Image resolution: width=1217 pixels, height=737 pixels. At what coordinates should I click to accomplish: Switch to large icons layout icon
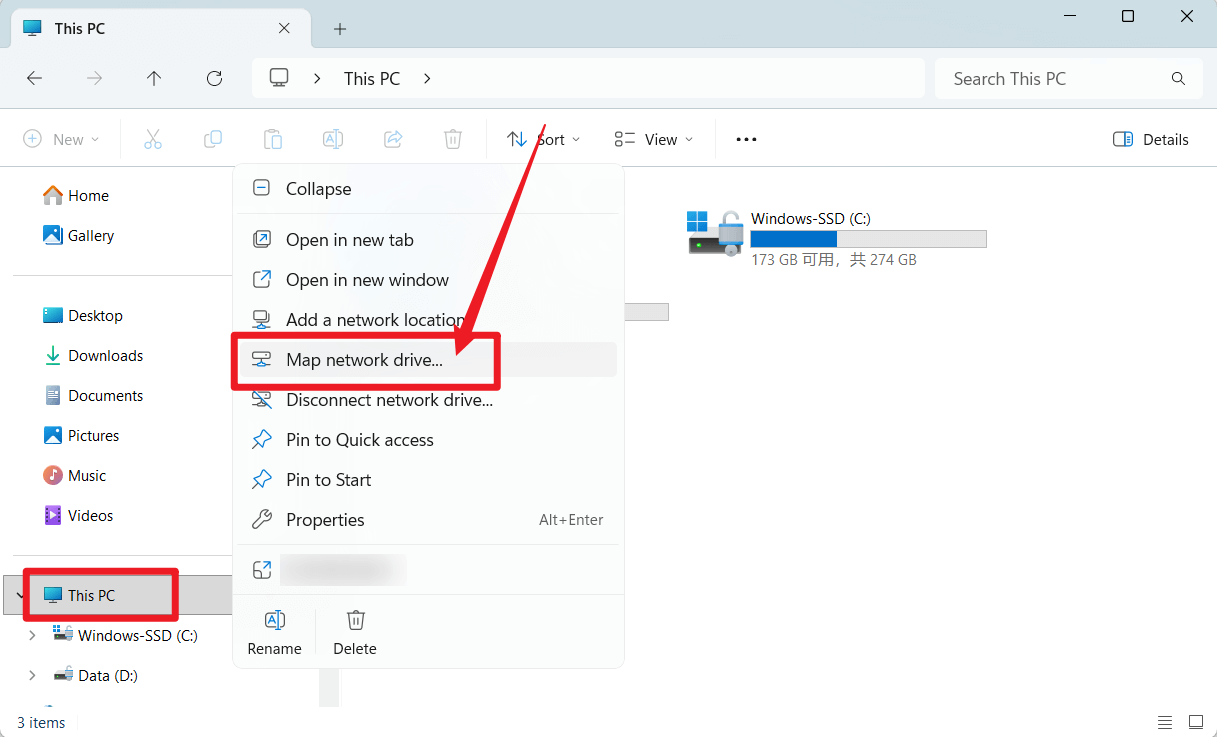[x=1196, y=722]
